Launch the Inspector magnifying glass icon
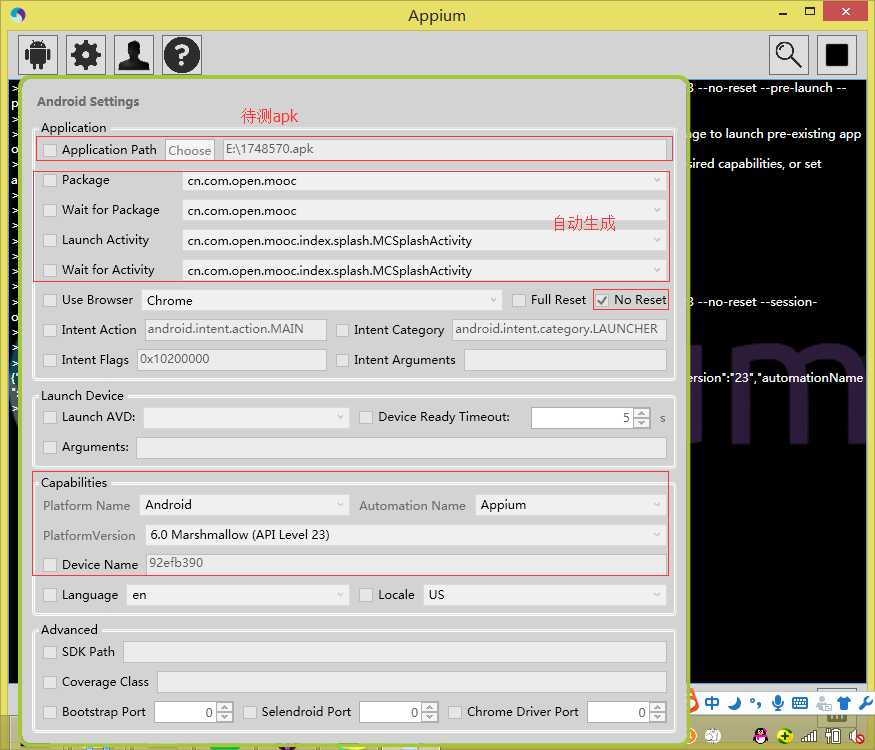This screenshot has height=750, width=875. [789, 55]
